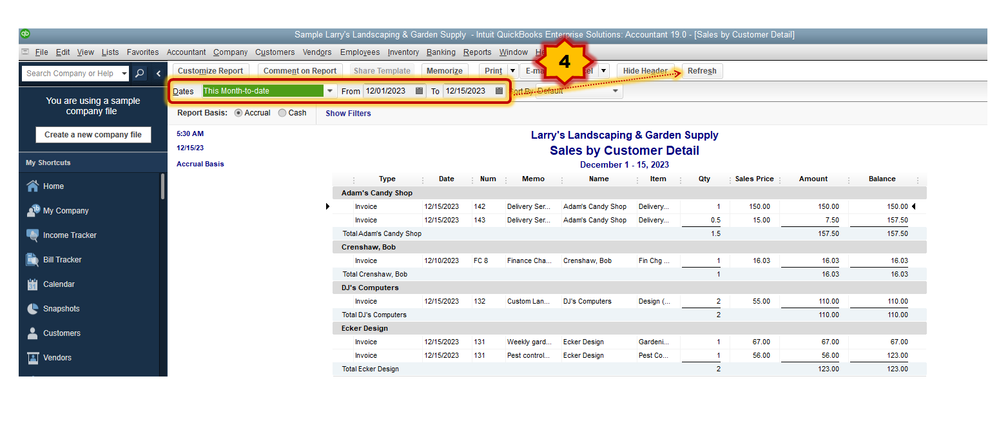Click the QuickBooks logo icon in title bar
This screenshot has width=999, height=423.
pyautogui.click(x=25, y=34)
